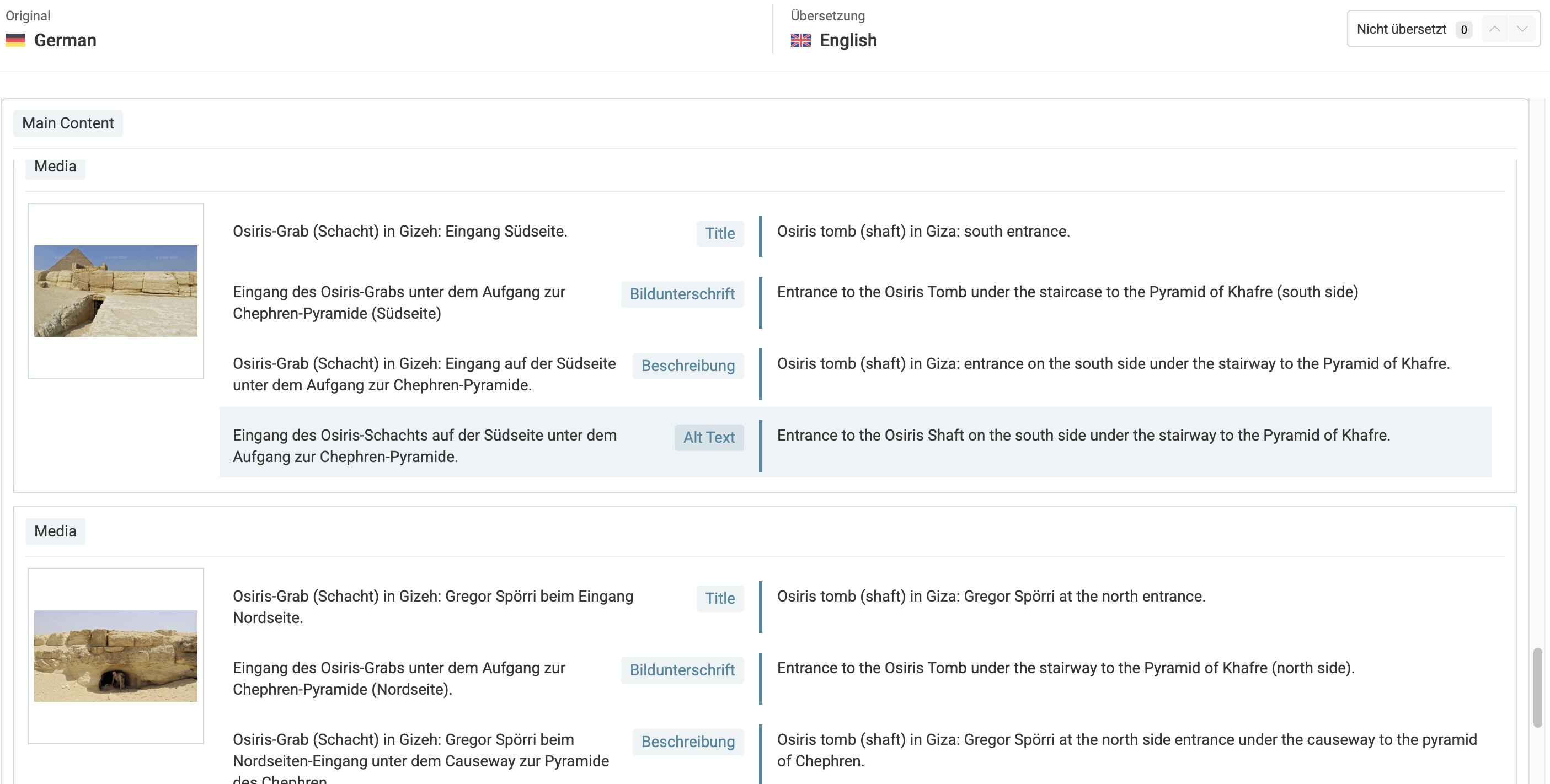Edit translation 'Osiris tomb (shaft) in Giza: south entrance.'
The width and height of the screenshot is (1550, 784).
pyautogui.click(x=923, y=232)
